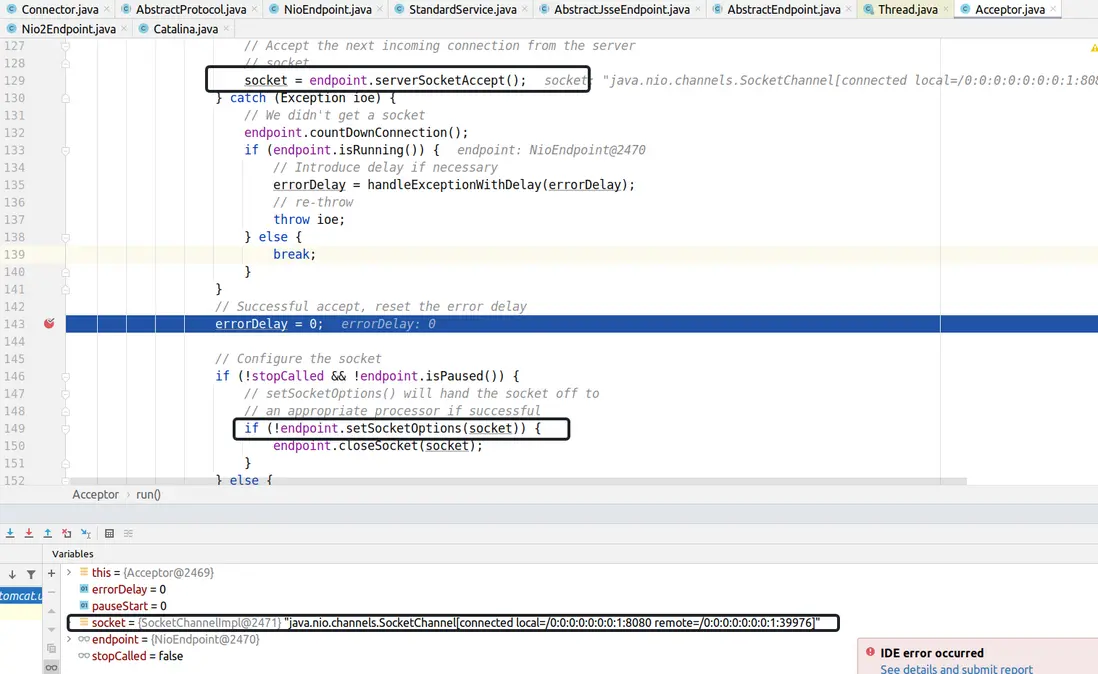This screenshot has height=674, width=1098.
Task: Click the frames down arrow icon
Action: click(x=12, y=574)
